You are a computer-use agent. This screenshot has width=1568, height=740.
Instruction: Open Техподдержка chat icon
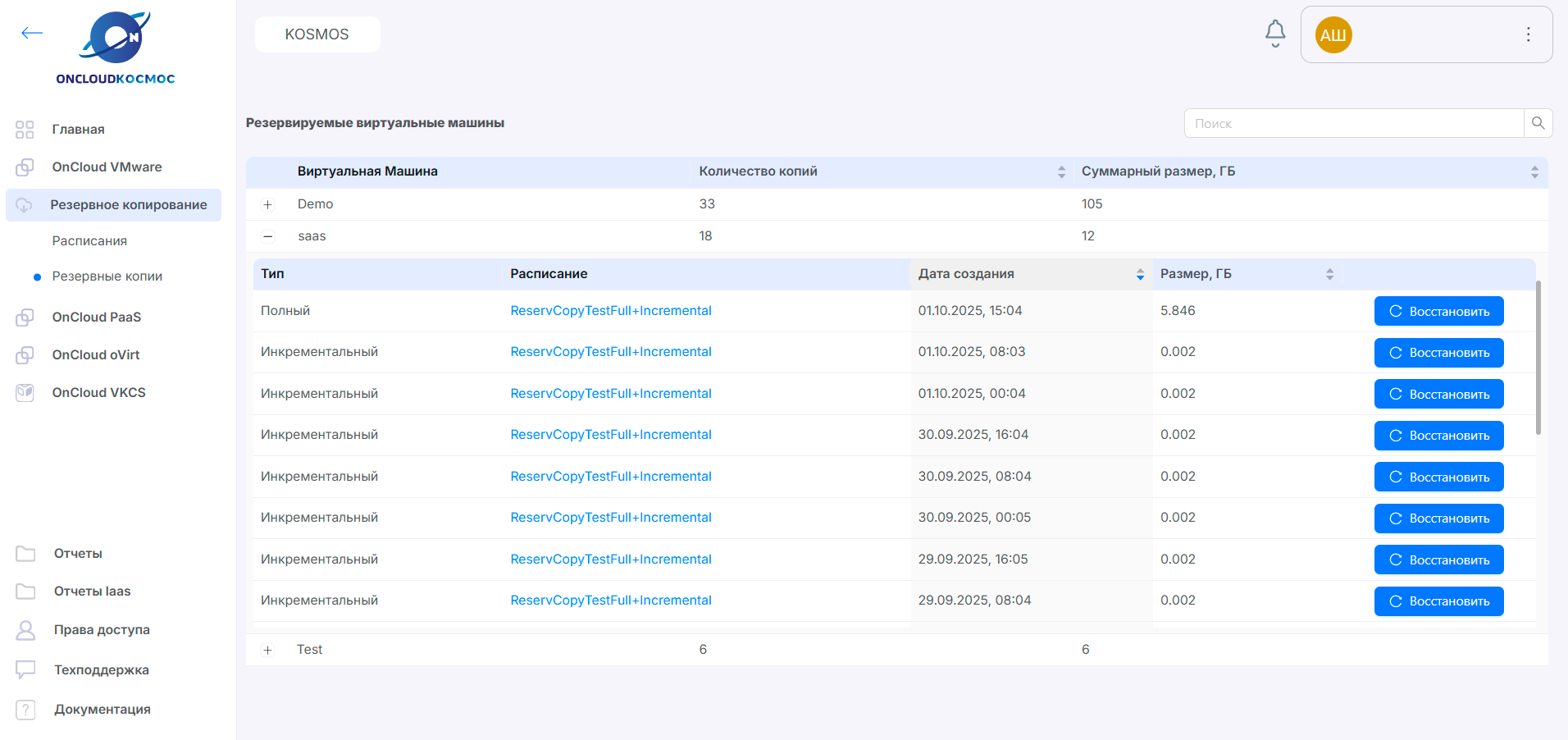(25, 669)
